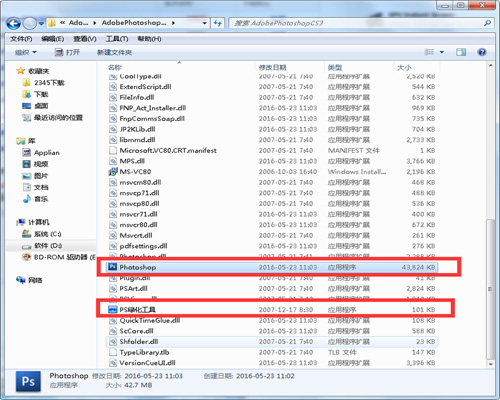This screenshot has width=500, height=400.
Task: Select the ExtendScript.dll file icon
Action: coord(113,87)
